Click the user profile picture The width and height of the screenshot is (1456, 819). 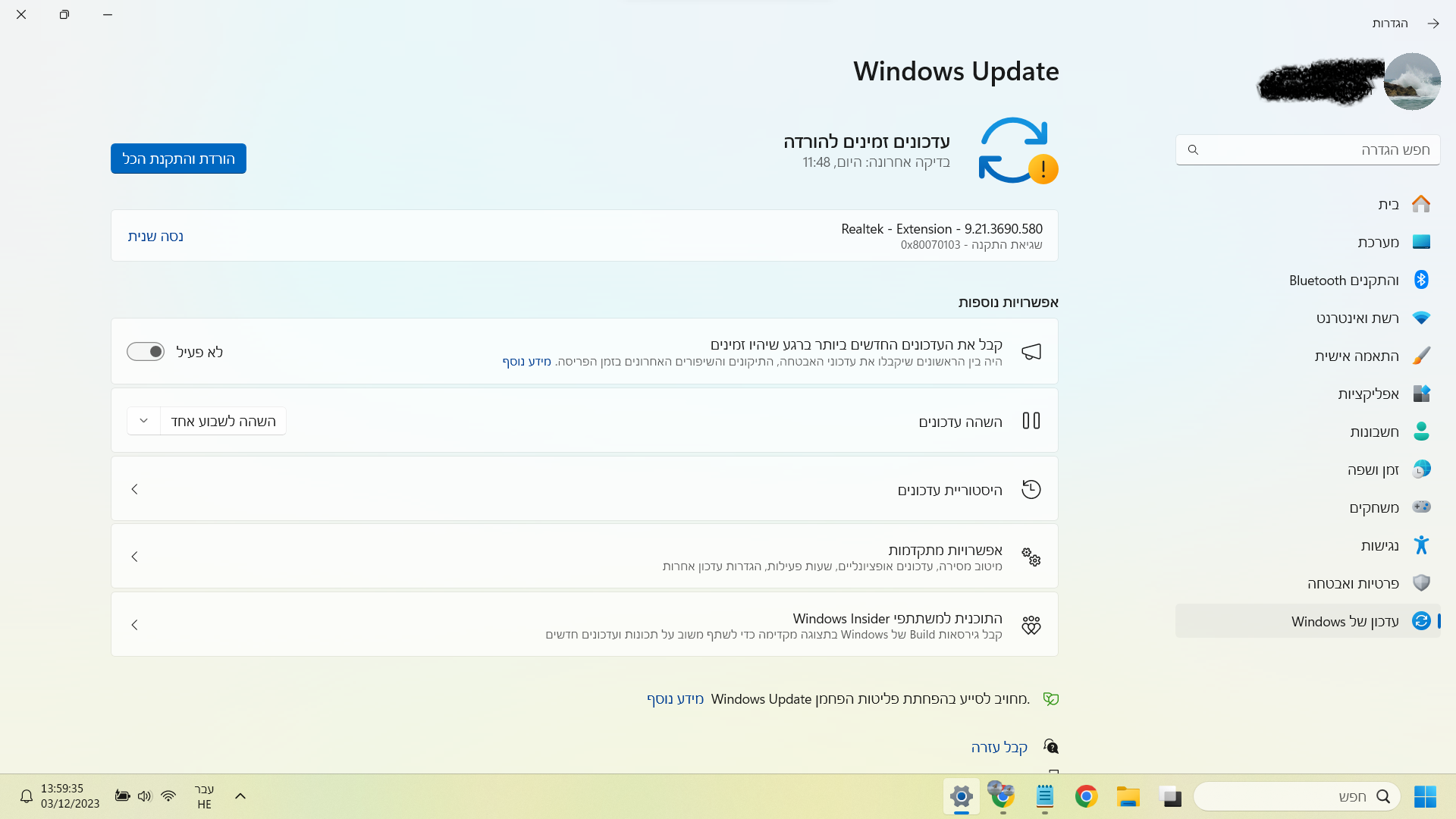[x=1412, y=81]
